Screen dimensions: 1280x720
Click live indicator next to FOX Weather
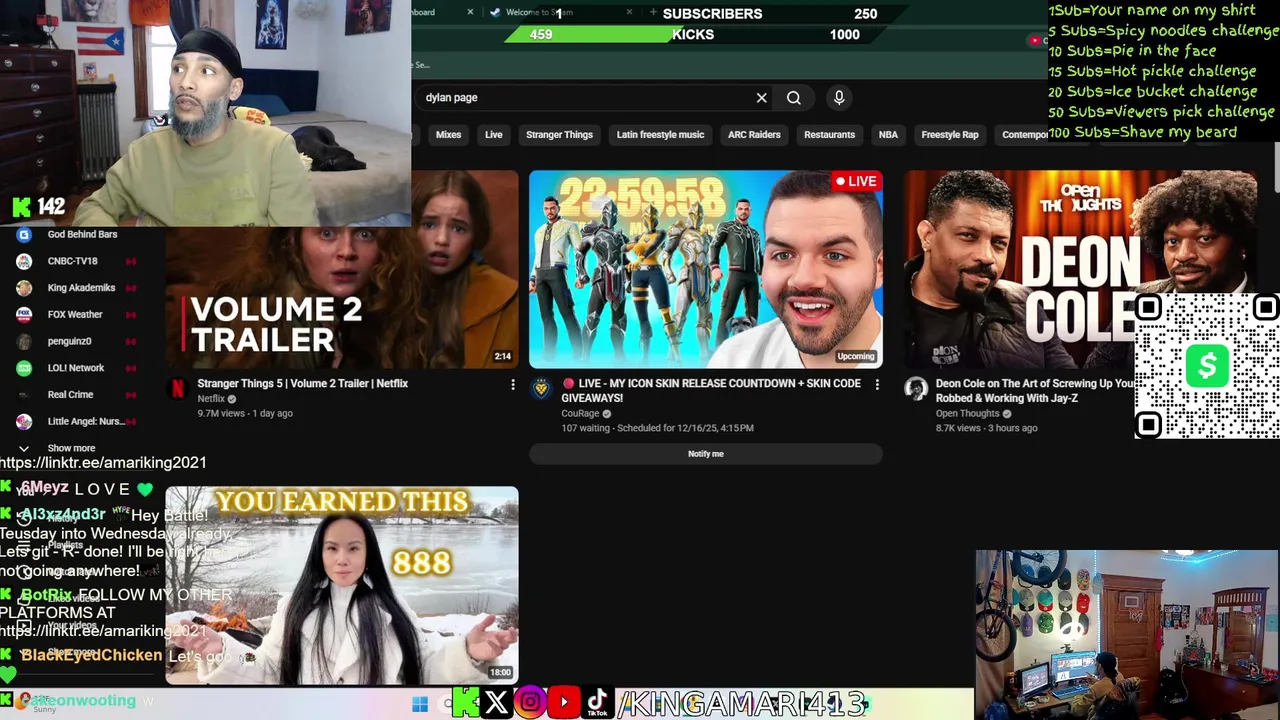130,314
